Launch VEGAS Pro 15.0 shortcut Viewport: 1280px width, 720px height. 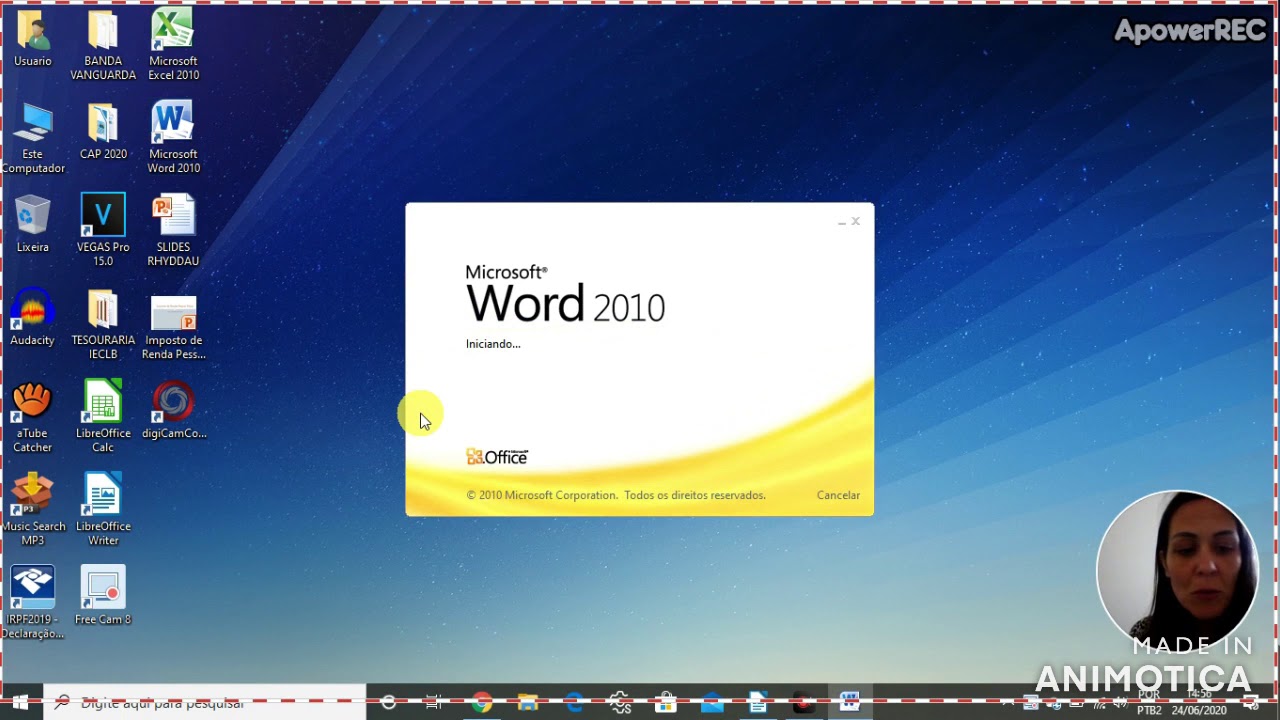[x=103, y=231]
